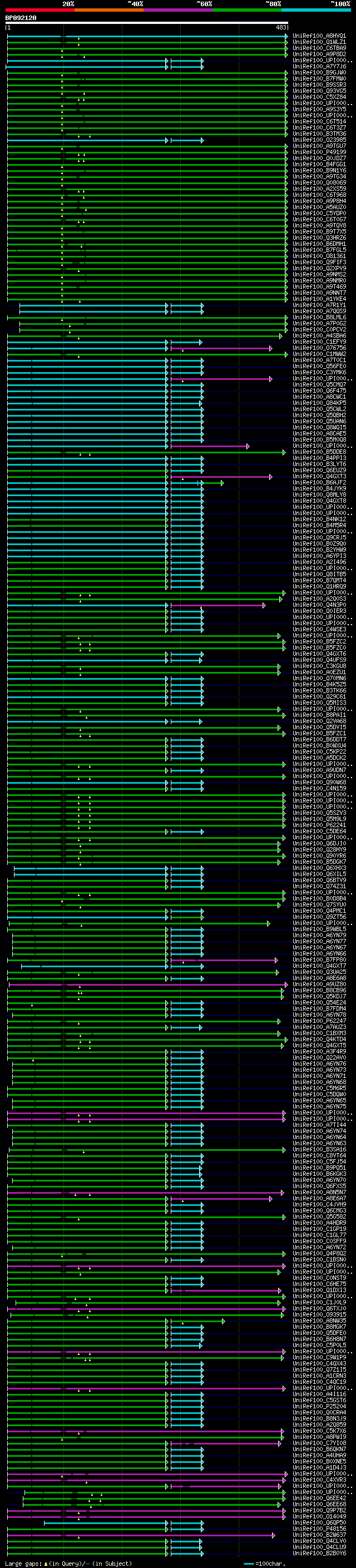This screenshot has height=1568, width=356.
Task: Click the cyan alignment bar for UniRef100_A8HVQ1
Action: pos(147,36)
